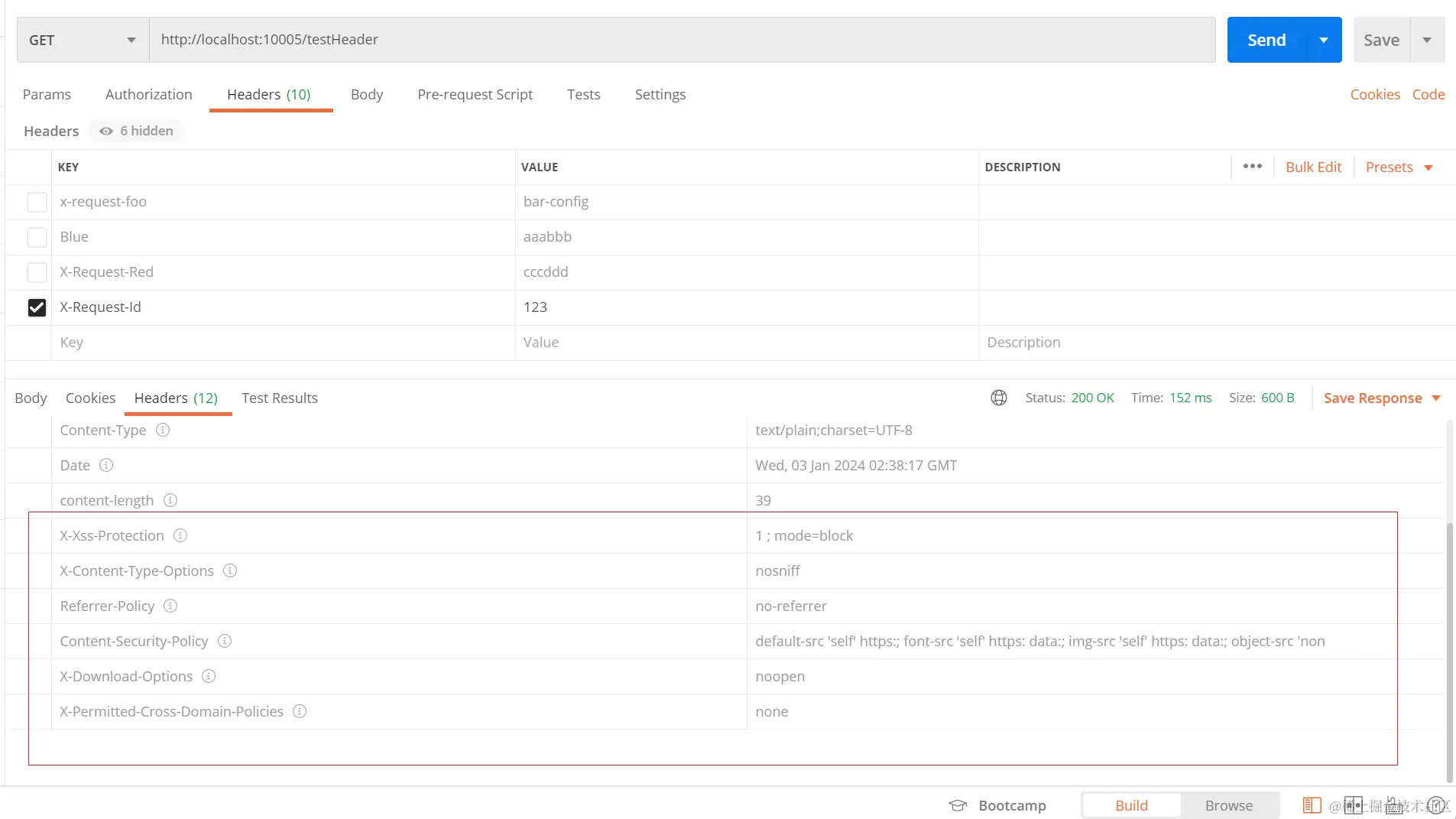Click the response headers vertical scrollbar

tap(1449, 650)
